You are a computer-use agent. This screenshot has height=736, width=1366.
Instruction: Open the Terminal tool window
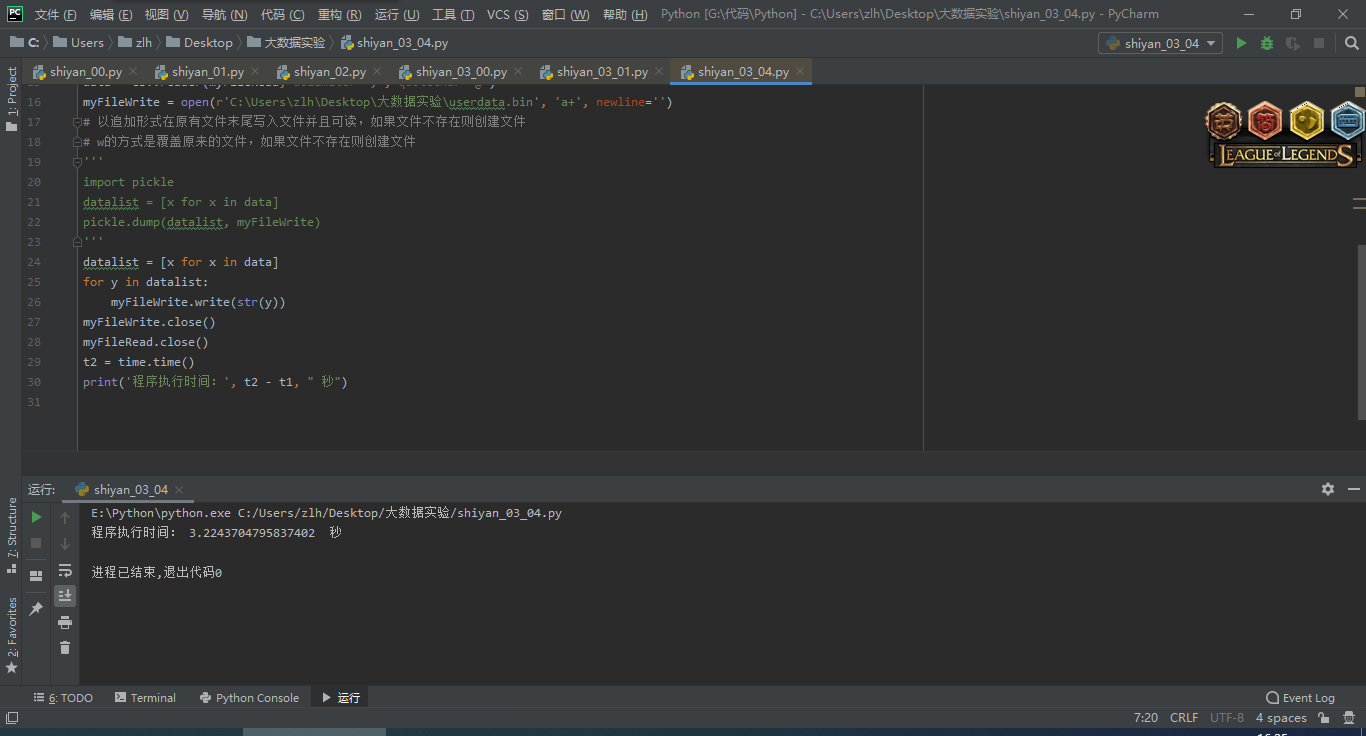(145, 698)
